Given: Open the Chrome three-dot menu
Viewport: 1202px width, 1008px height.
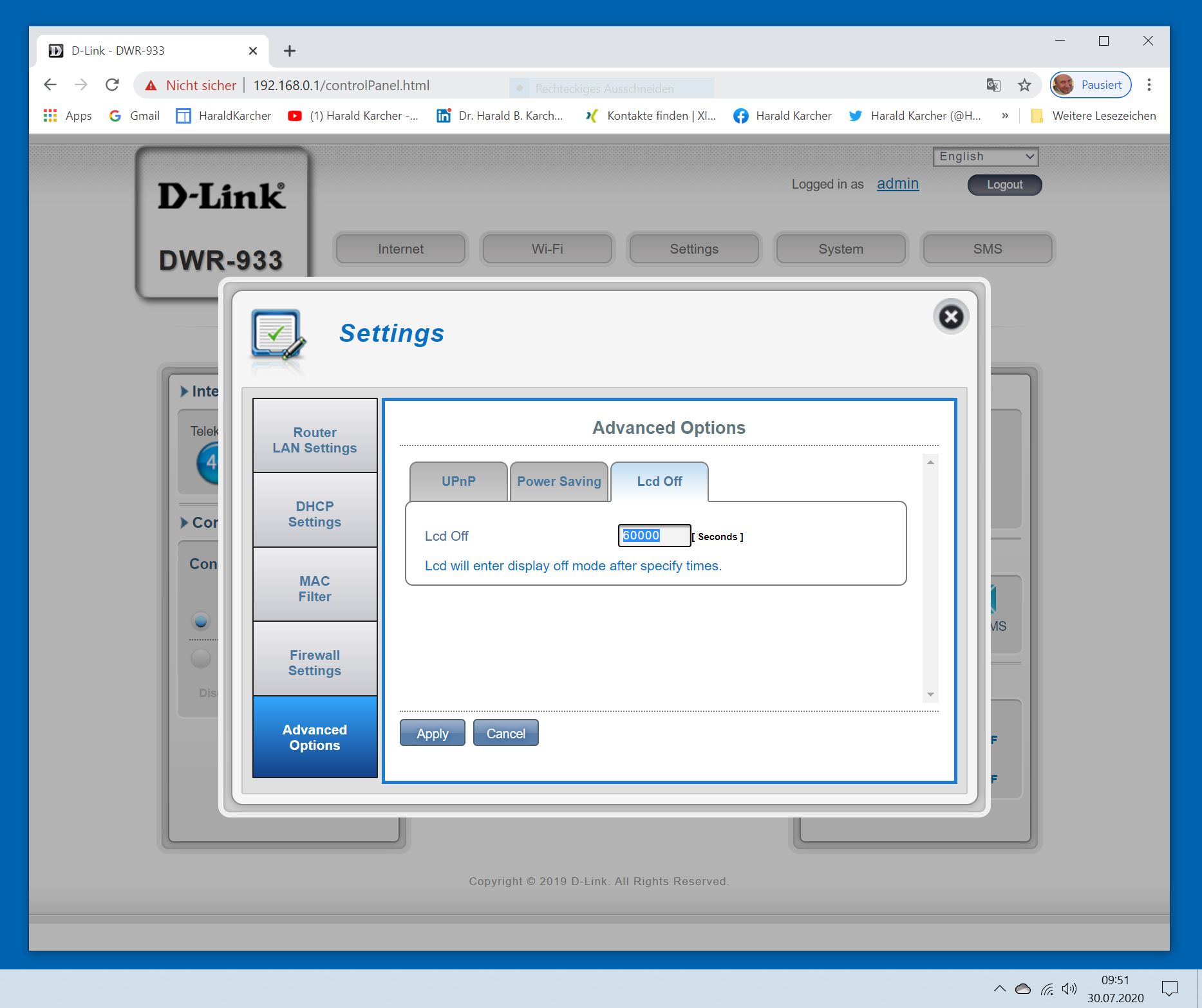Looking at the screenshot, I should pyautogui.click(x=1149, y=85).
